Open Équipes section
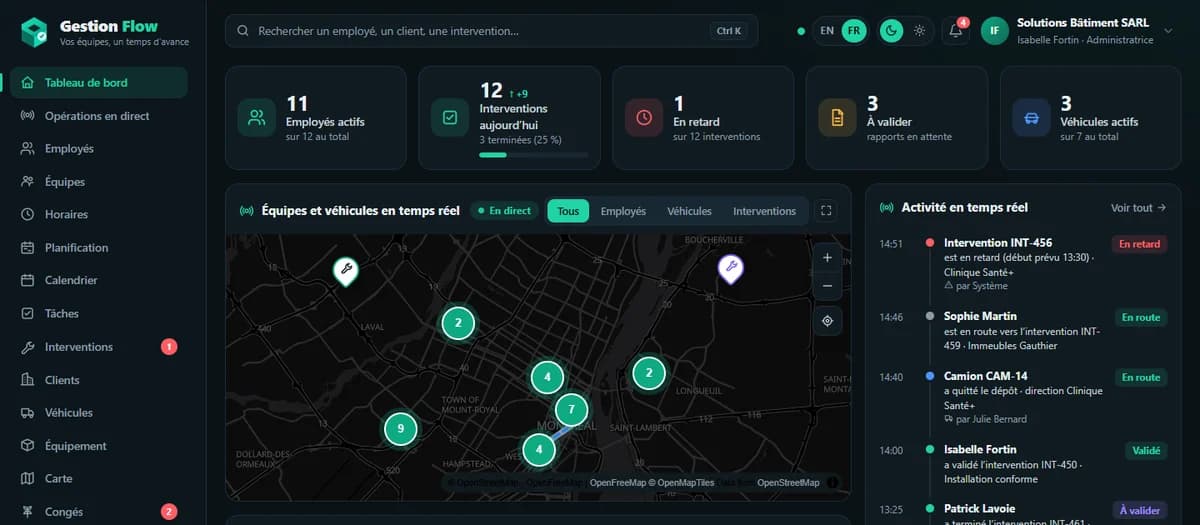Screen dimensions: 1200x525 (x=98, y=182)
